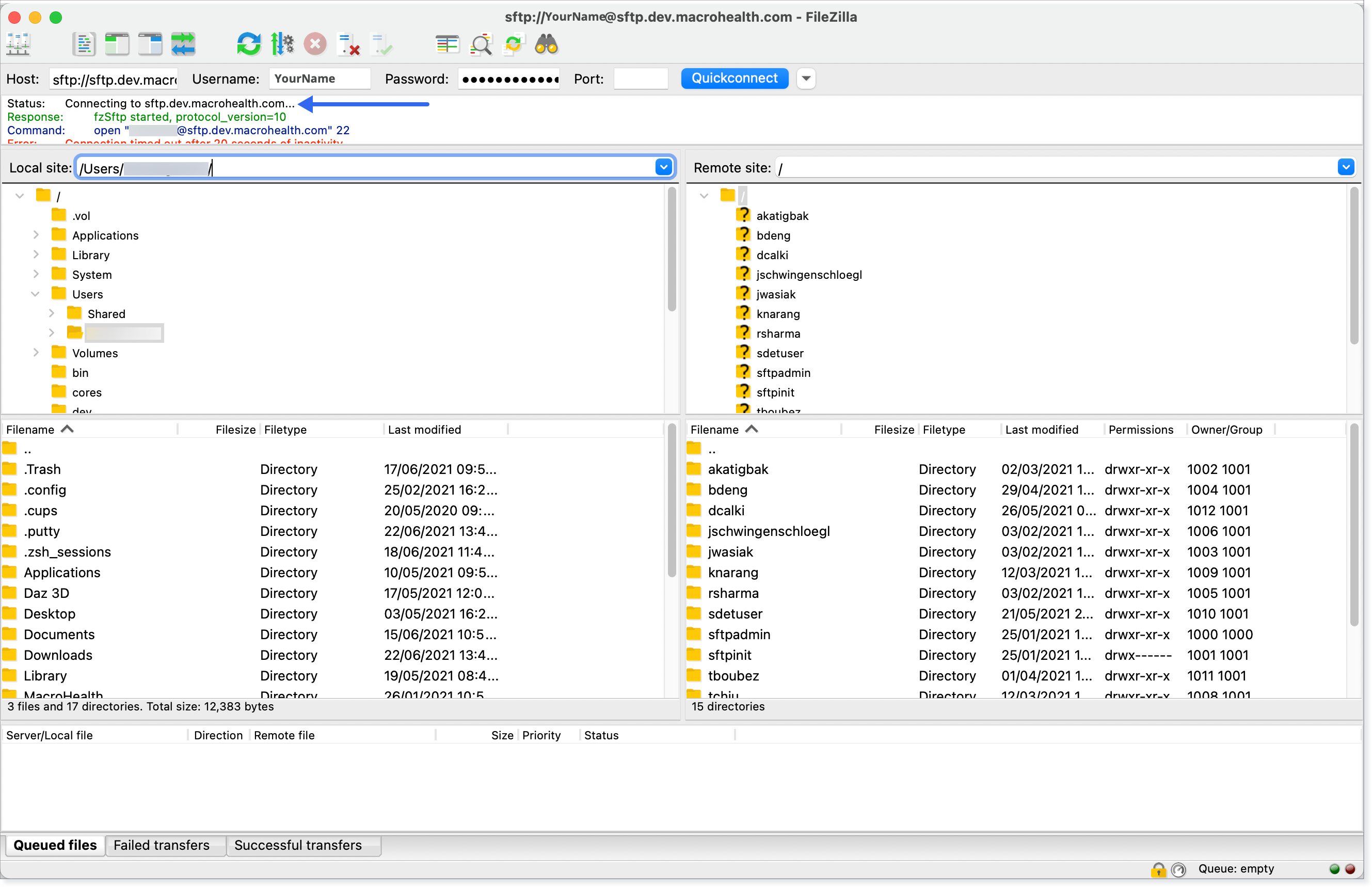Click the sftpinit folder icon in remote list

click(694, 655)
